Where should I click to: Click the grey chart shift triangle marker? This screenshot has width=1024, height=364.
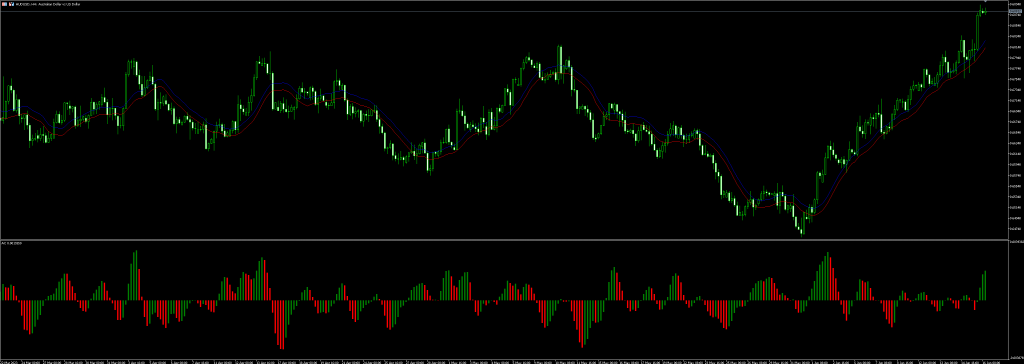(x=985, y=1)
